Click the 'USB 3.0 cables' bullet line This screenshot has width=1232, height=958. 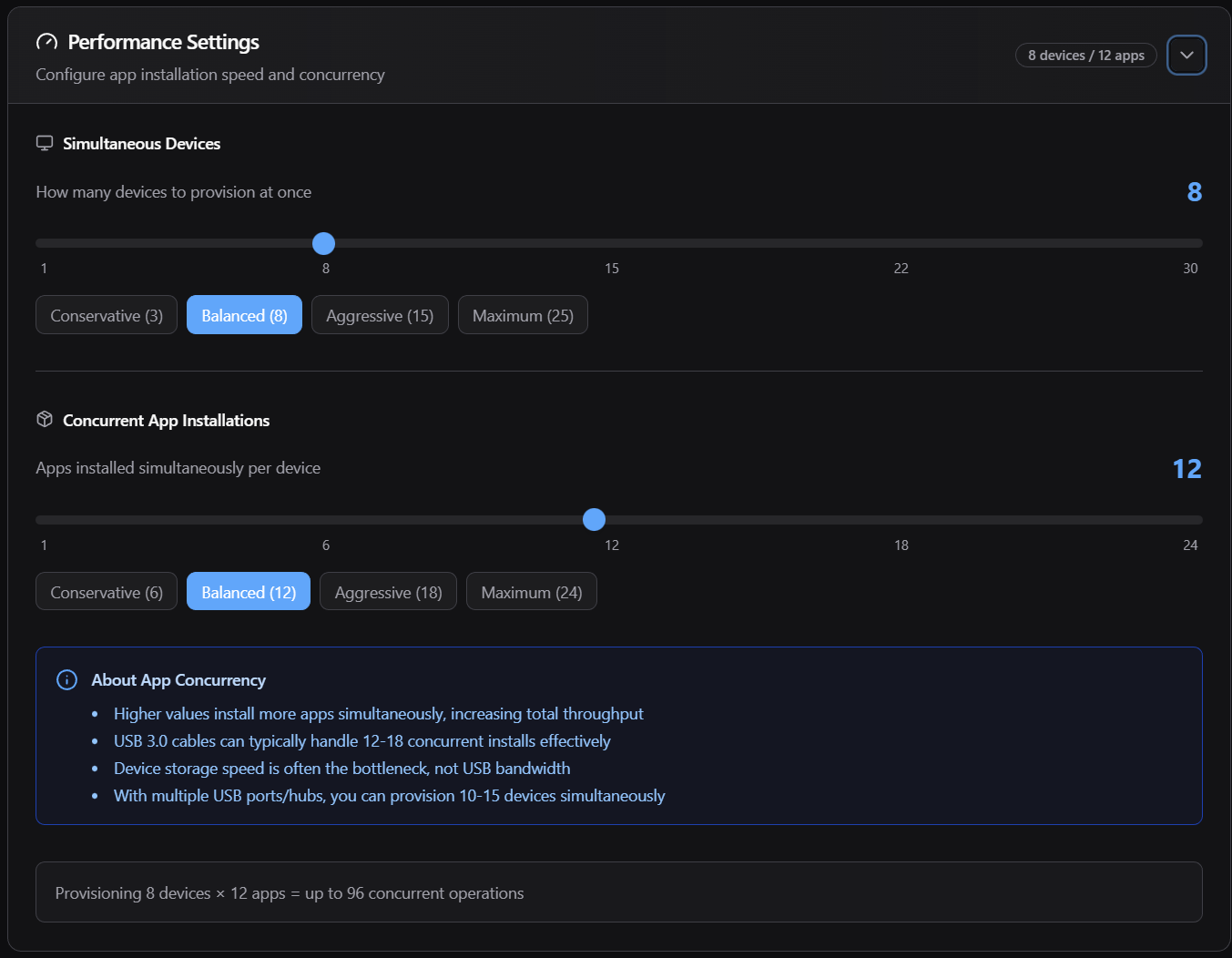coord(362,741)
